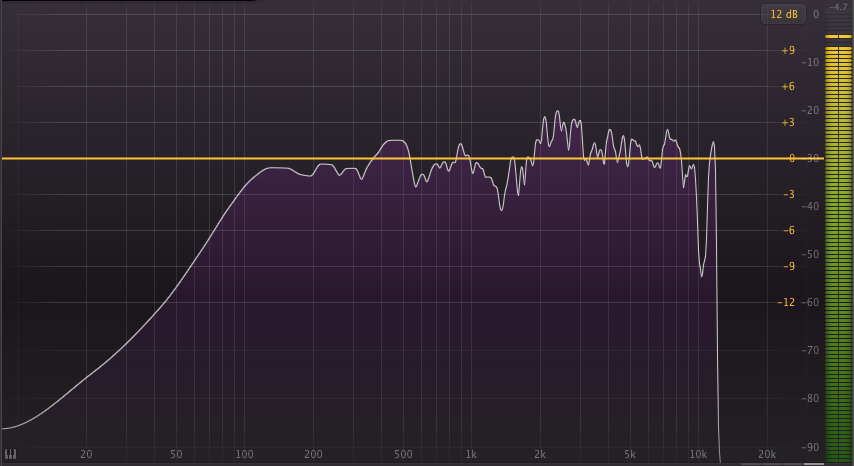The width and height of the screenshot is (854, 466).
Task: Click the gray -10 analyzer scale label
Action: (x=810, y=63)
